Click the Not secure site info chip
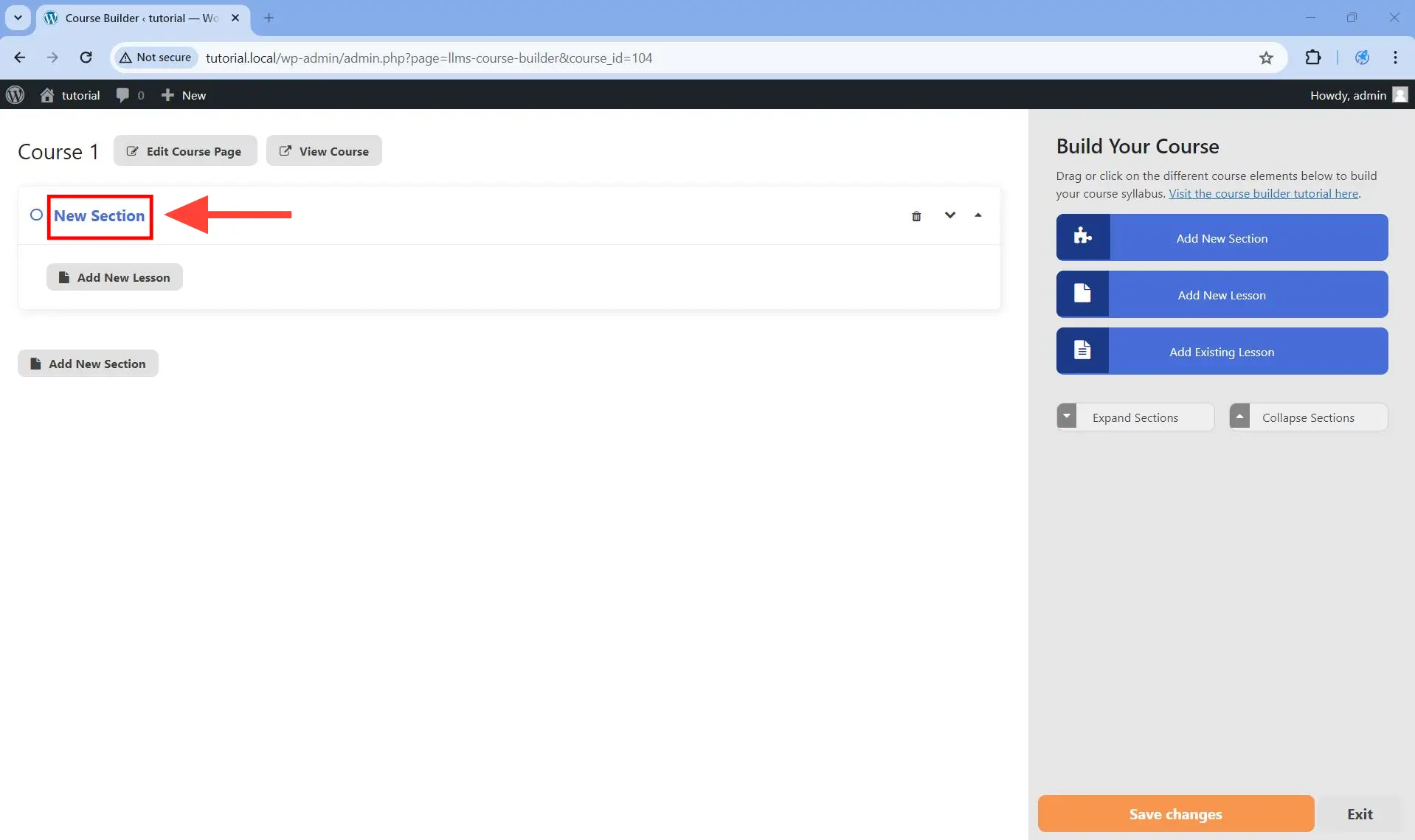Screen dimensions: 1415x840 coord(156,58)
